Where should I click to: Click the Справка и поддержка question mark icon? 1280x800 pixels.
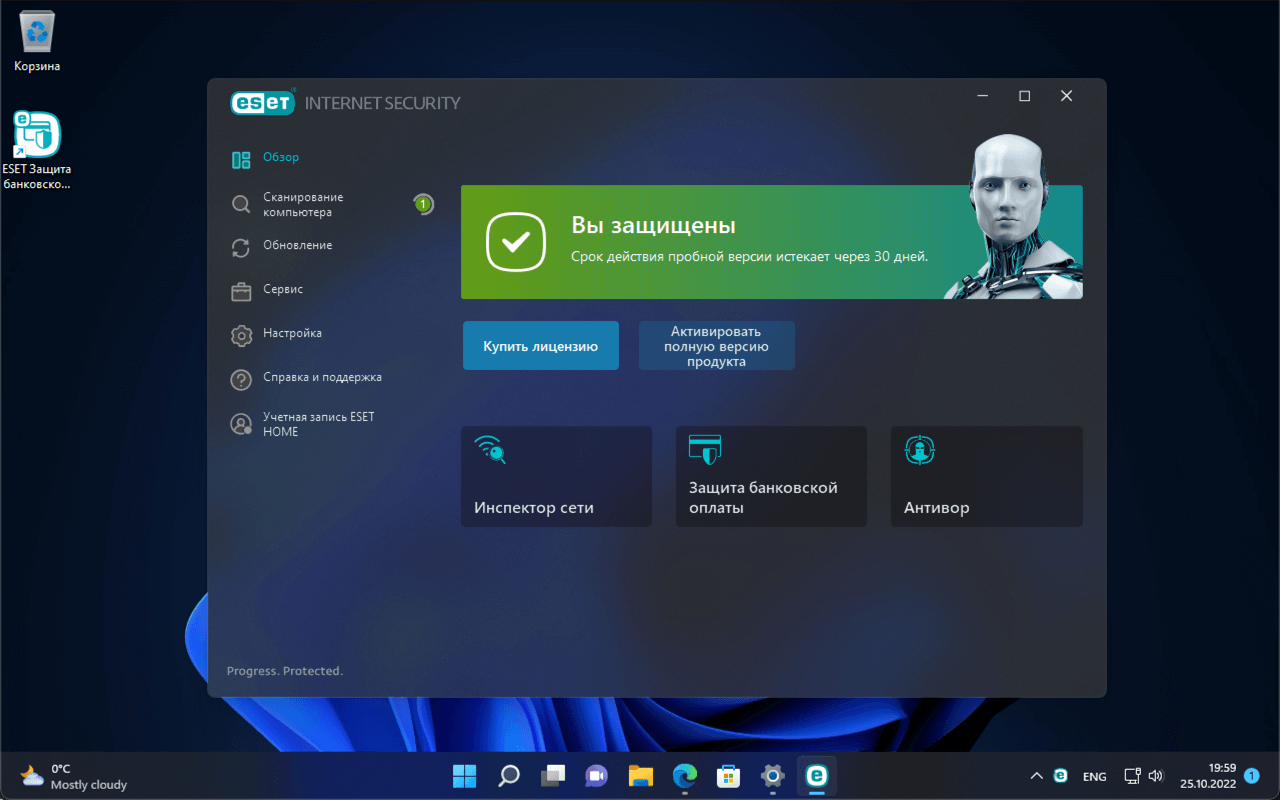(x=241, y=377)
